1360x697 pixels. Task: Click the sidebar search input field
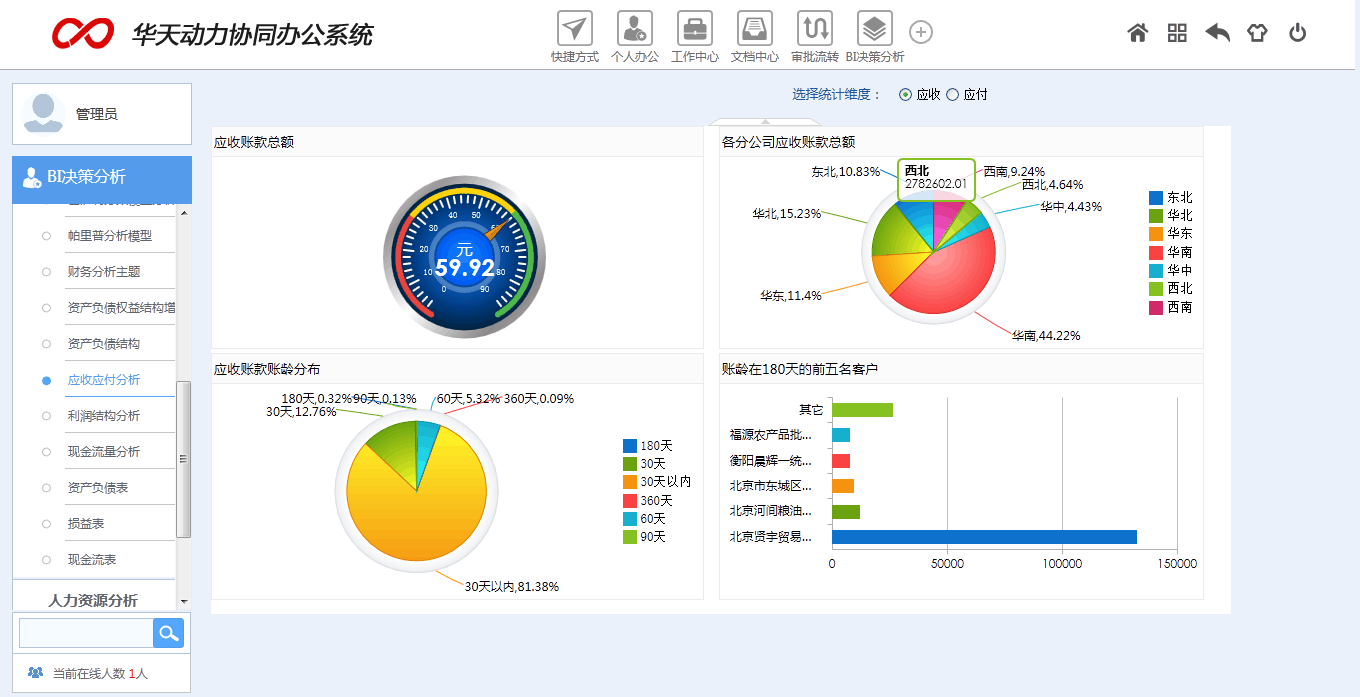click(x=86, y=633)
